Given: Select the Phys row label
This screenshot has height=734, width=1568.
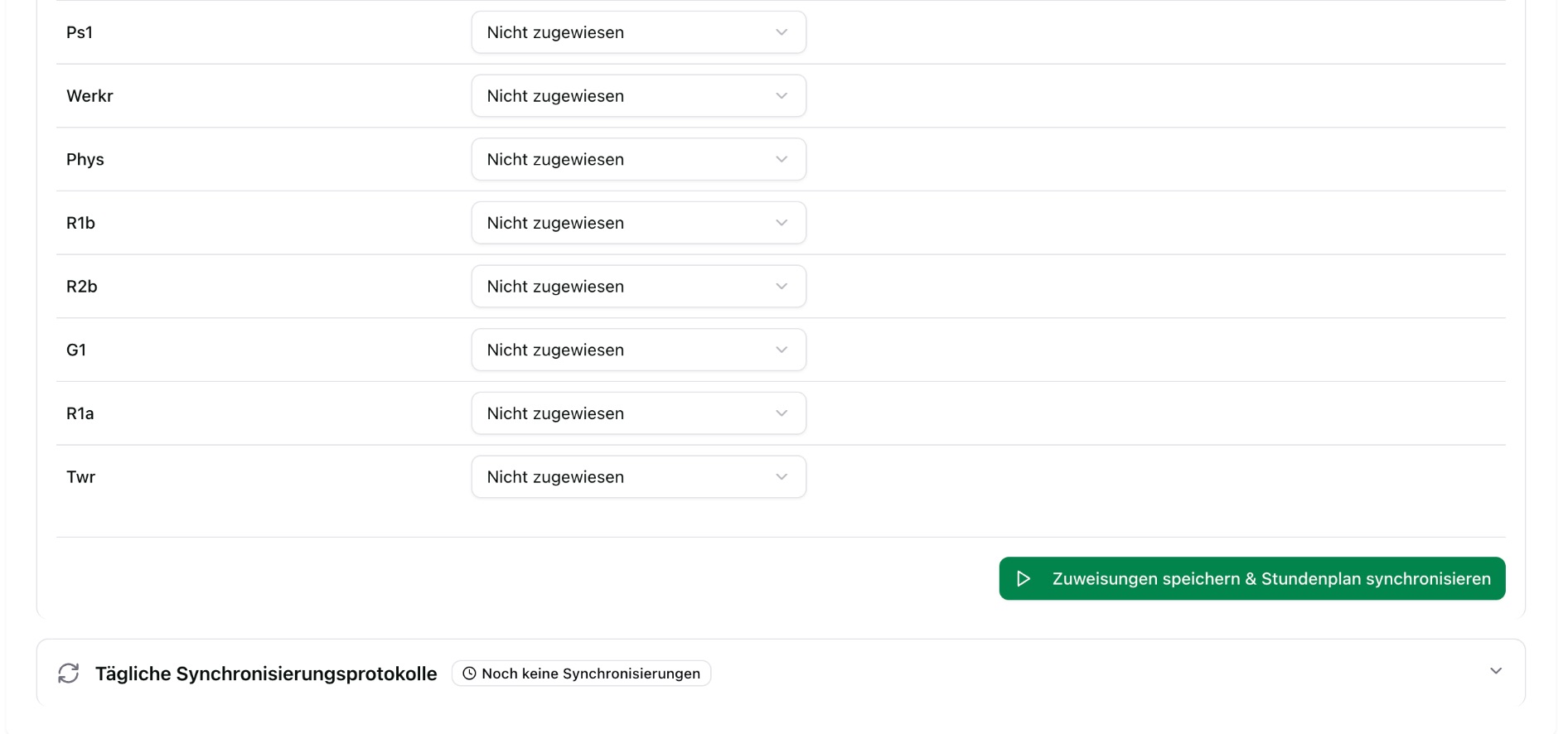Looking at the screenshot, I should tap(85, 159).
